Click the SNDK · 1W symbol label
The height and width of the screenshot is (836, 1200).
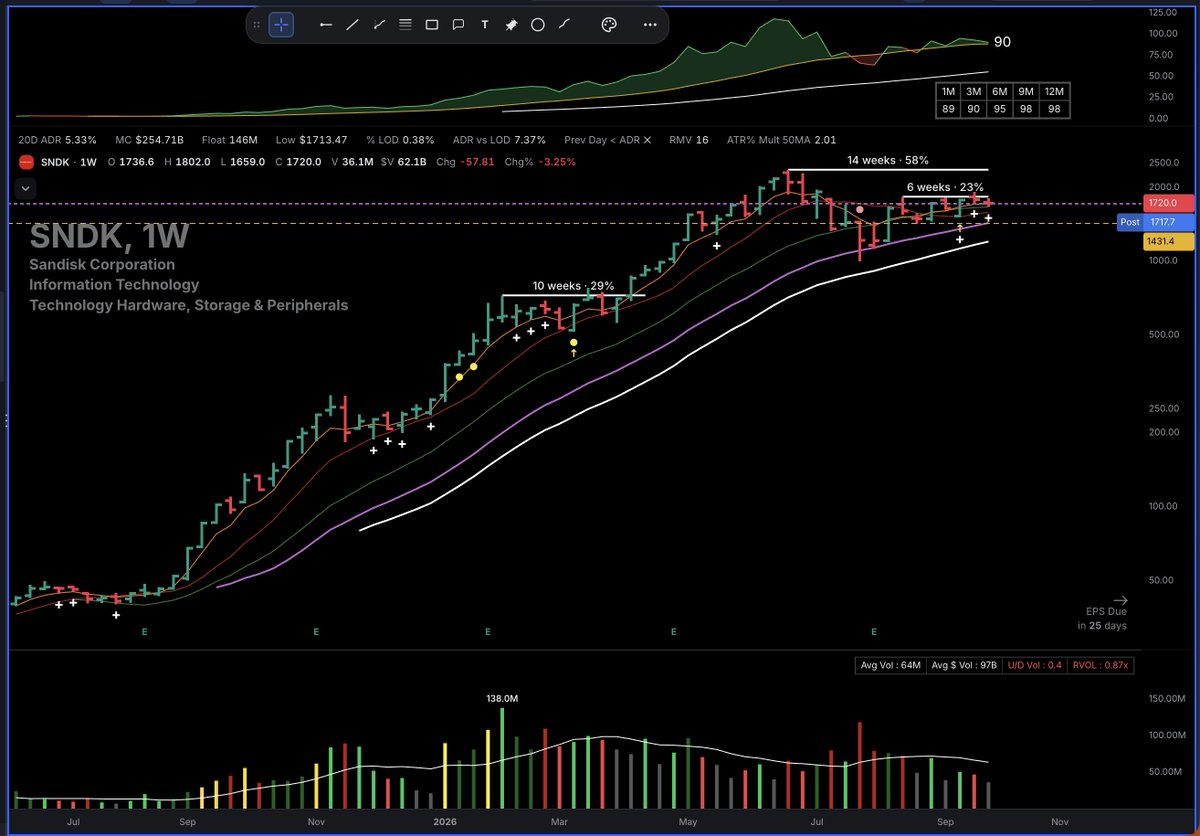click(x=67, y=162)
